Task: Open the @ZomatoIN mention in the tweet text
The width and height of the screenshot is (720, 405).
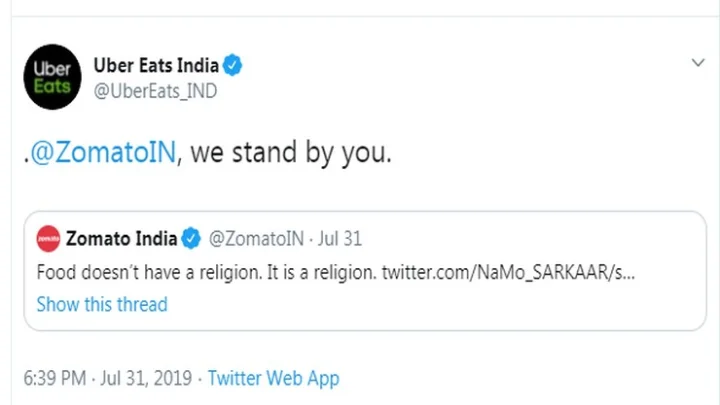Action: click(103, 154)
